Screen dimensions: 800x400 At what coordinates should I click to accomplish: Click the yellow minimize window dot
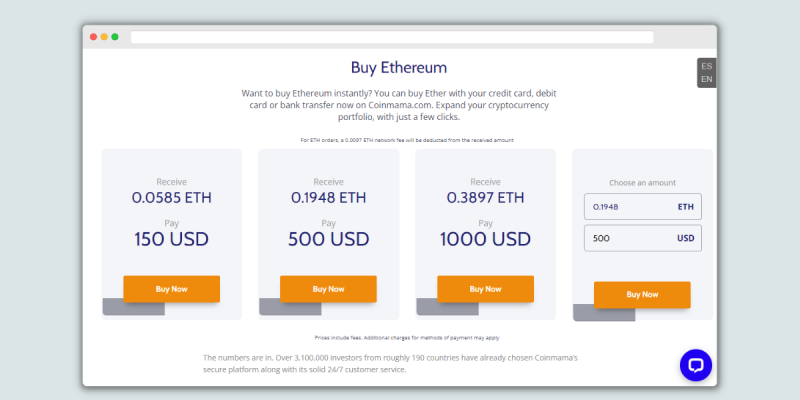pyautogui.click(x=104, y=37)
